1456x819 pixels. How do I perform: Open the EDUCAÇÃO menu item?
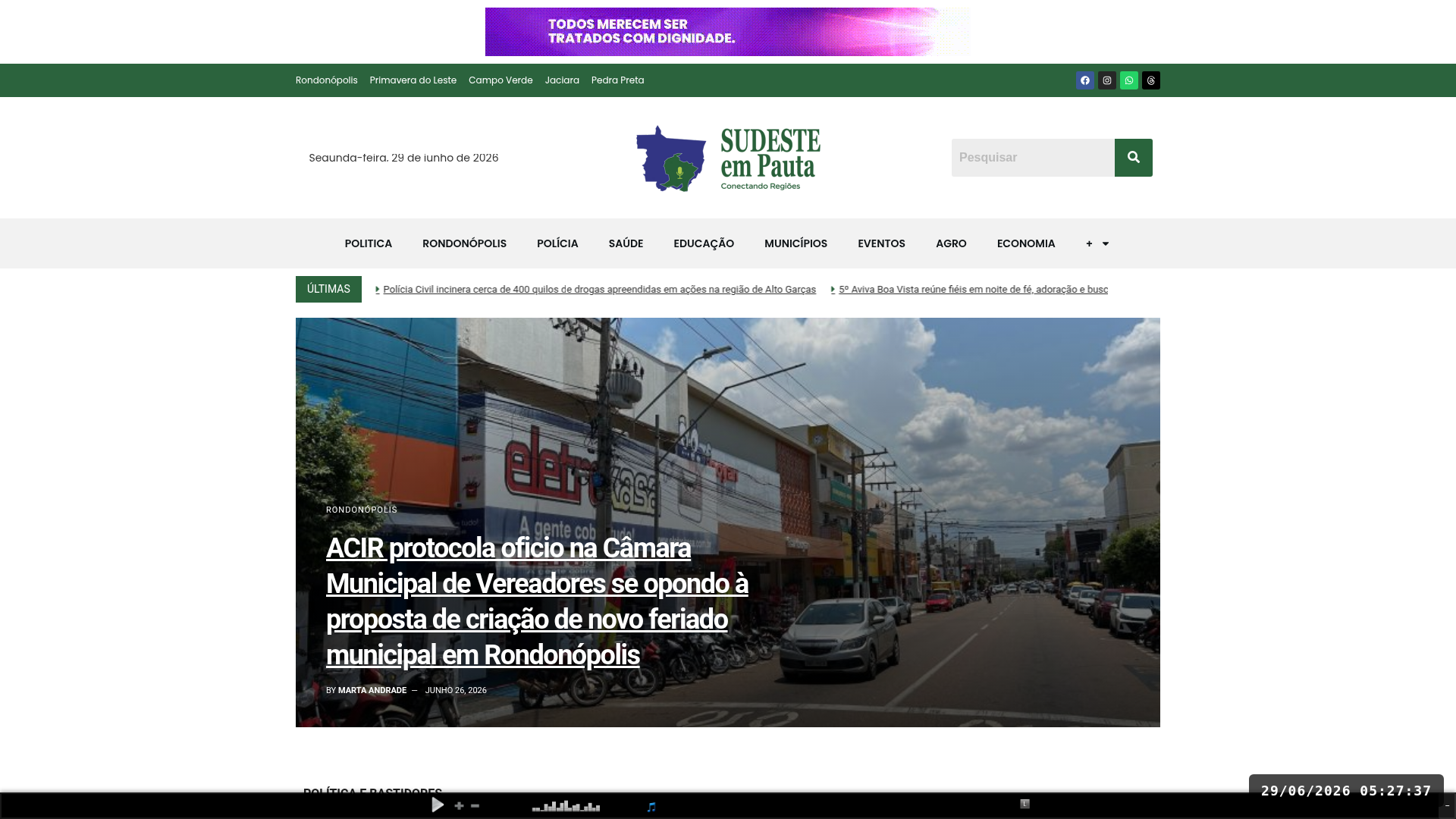pos(704,243)
